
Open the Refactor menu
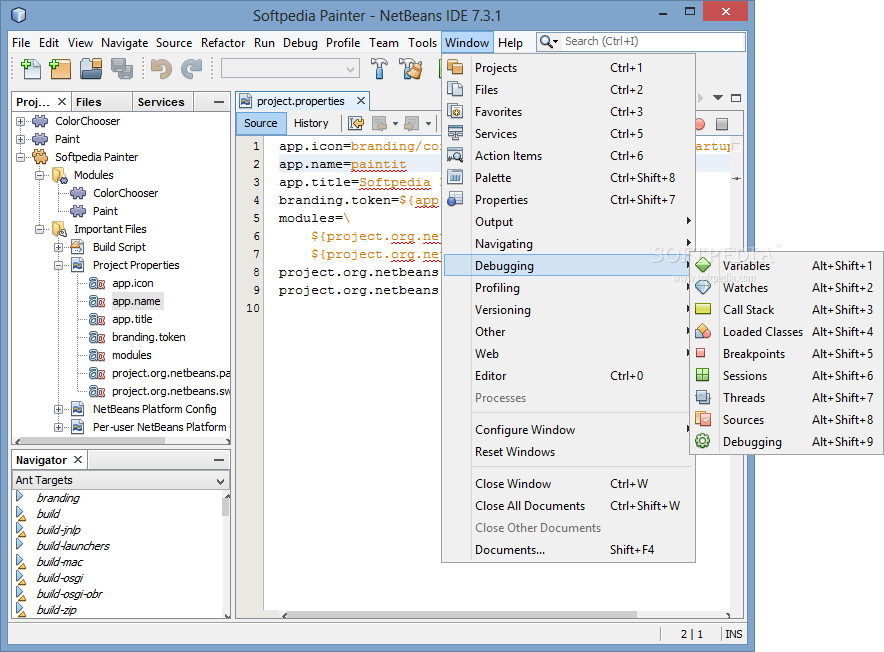coord(223,43)
